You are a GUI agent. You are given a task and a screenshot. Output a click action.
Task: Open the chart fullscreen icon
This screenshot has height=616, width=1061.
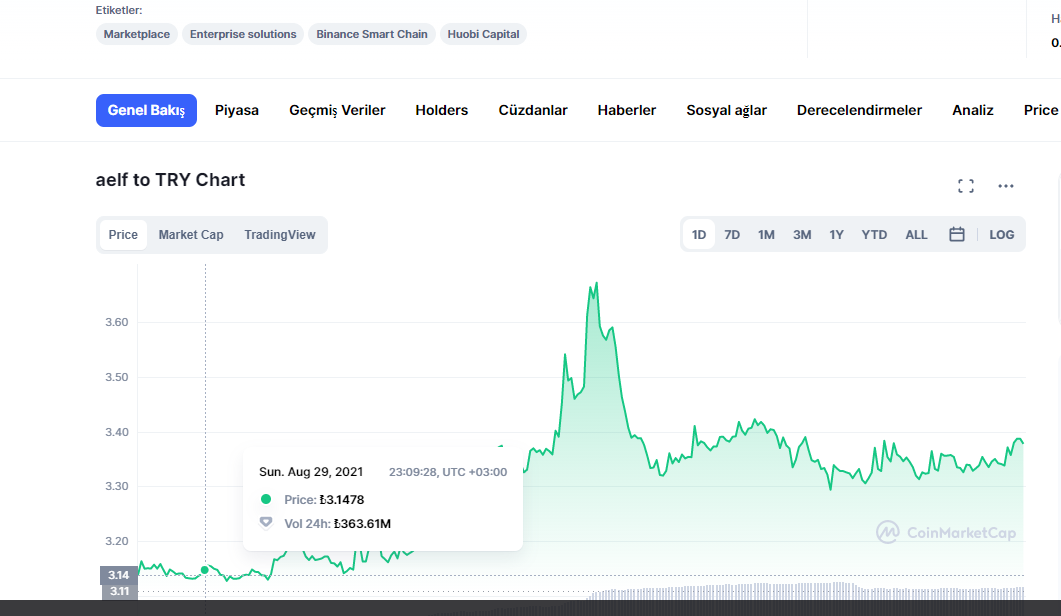[966, 186]
